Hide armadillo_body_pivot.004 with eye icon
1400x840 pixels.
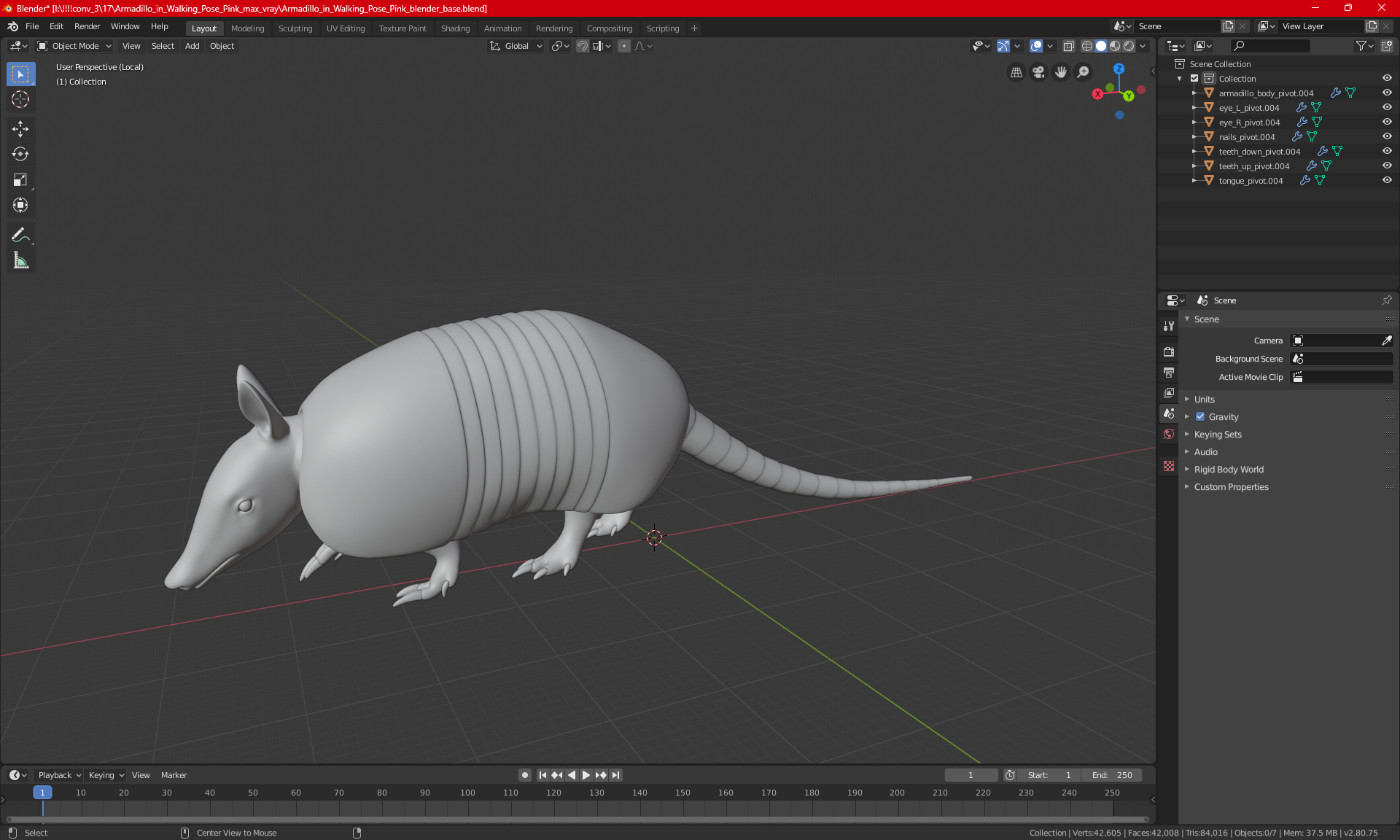point(1387,93)
